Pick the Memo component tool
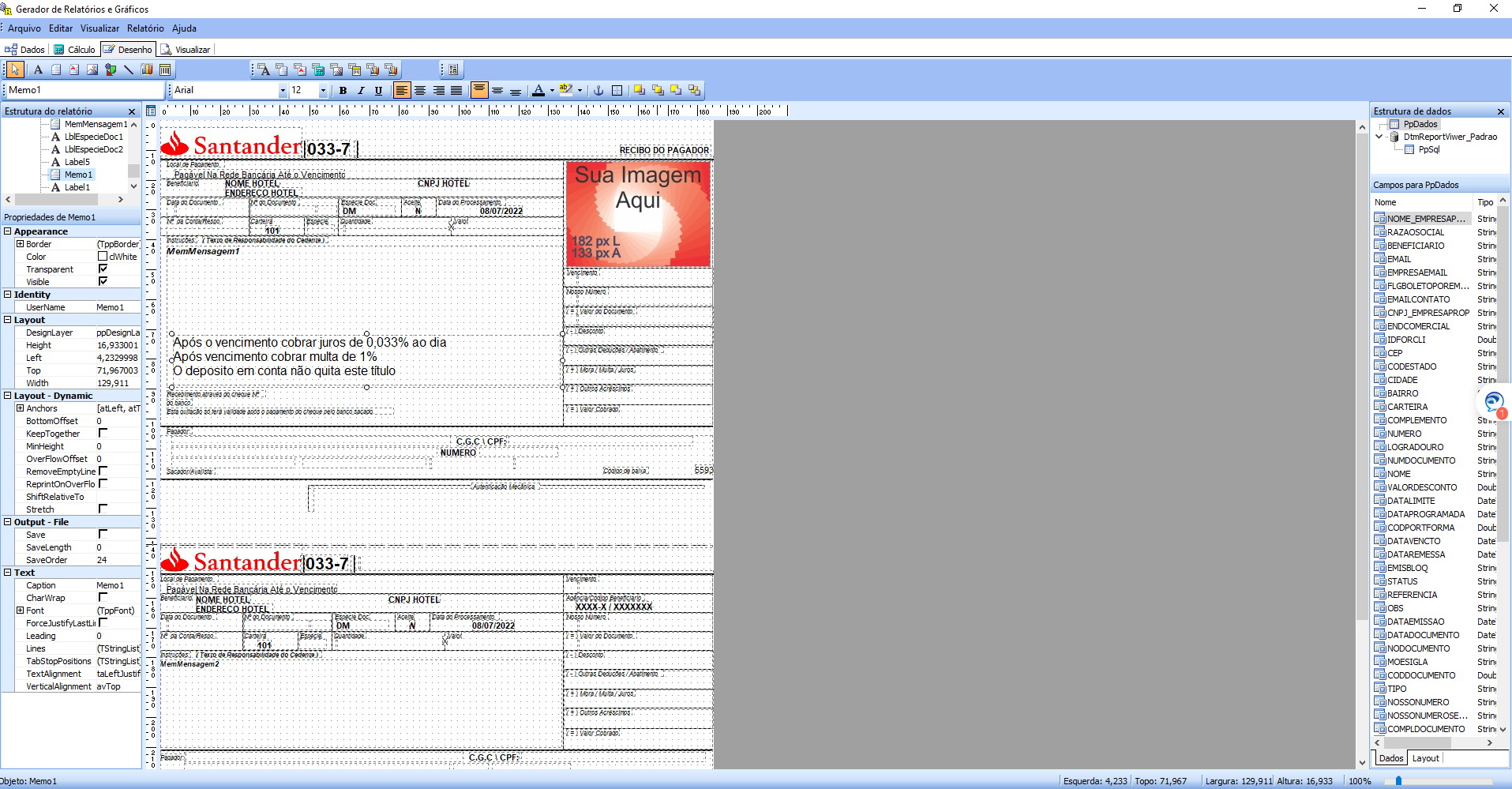Viewport: 1512px width, 789px height. 56,70
